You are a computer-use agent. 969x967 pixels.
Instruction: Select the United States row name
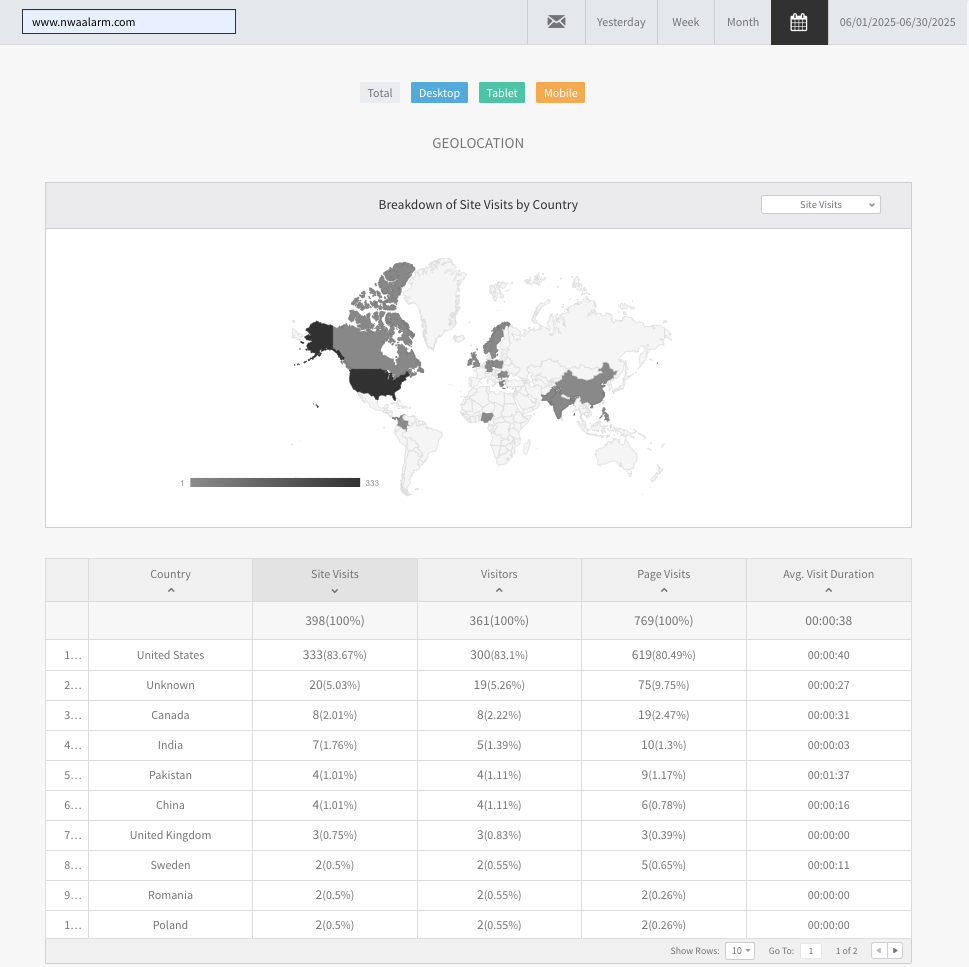(x=171, y=655)
